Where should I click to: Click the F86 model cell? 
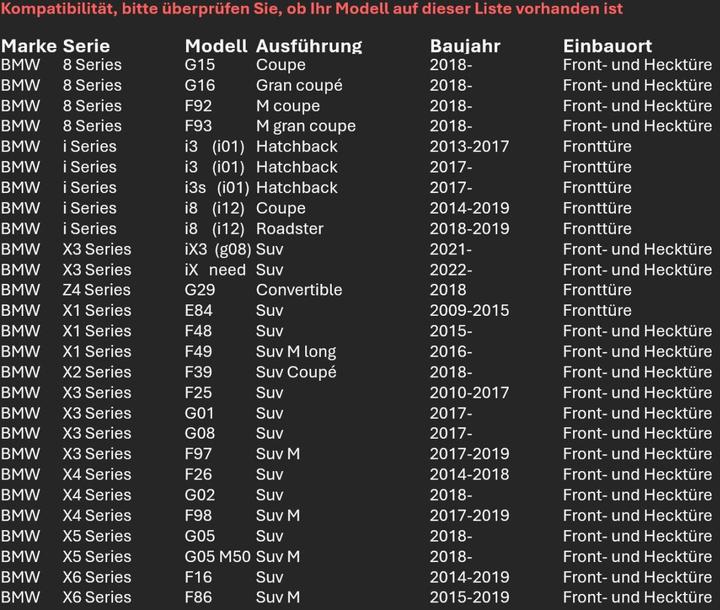click(x=199, y=597)
